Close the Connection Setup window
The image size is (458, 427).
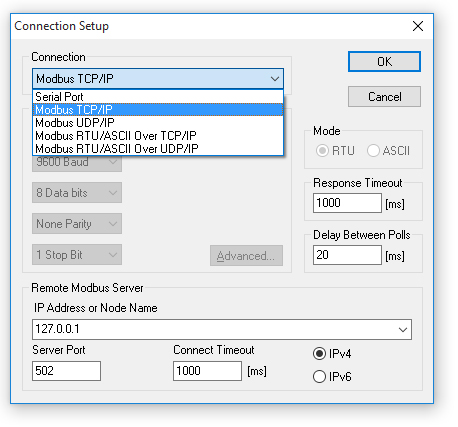click(418, 26)
